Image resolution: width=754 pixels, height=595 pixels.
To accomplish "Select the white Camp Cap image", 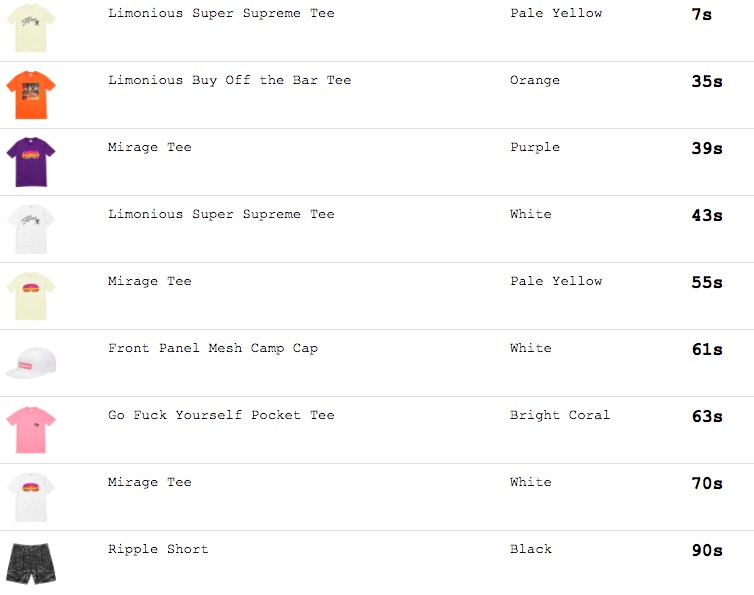I will [31, 363].
